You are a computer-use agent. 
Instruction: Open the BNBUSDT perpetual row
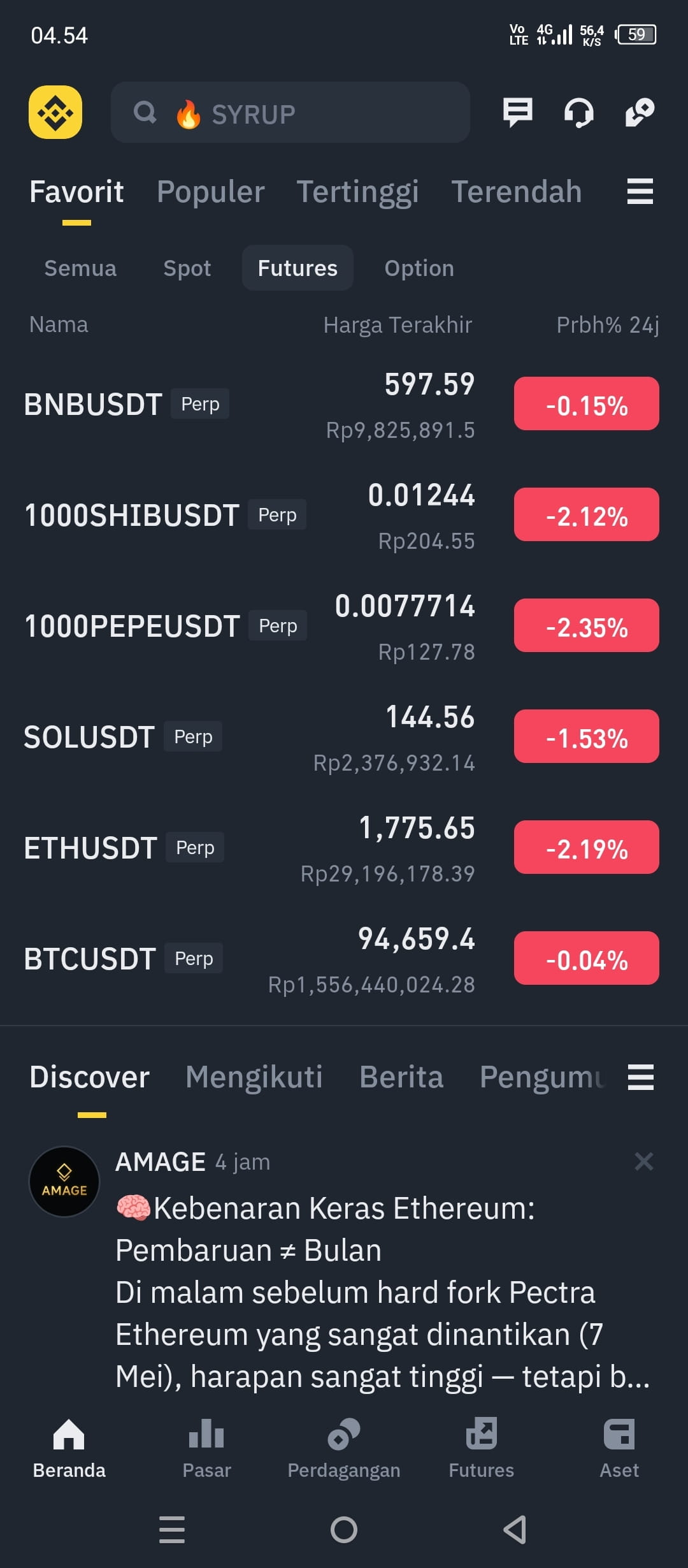tap(344, 404)
